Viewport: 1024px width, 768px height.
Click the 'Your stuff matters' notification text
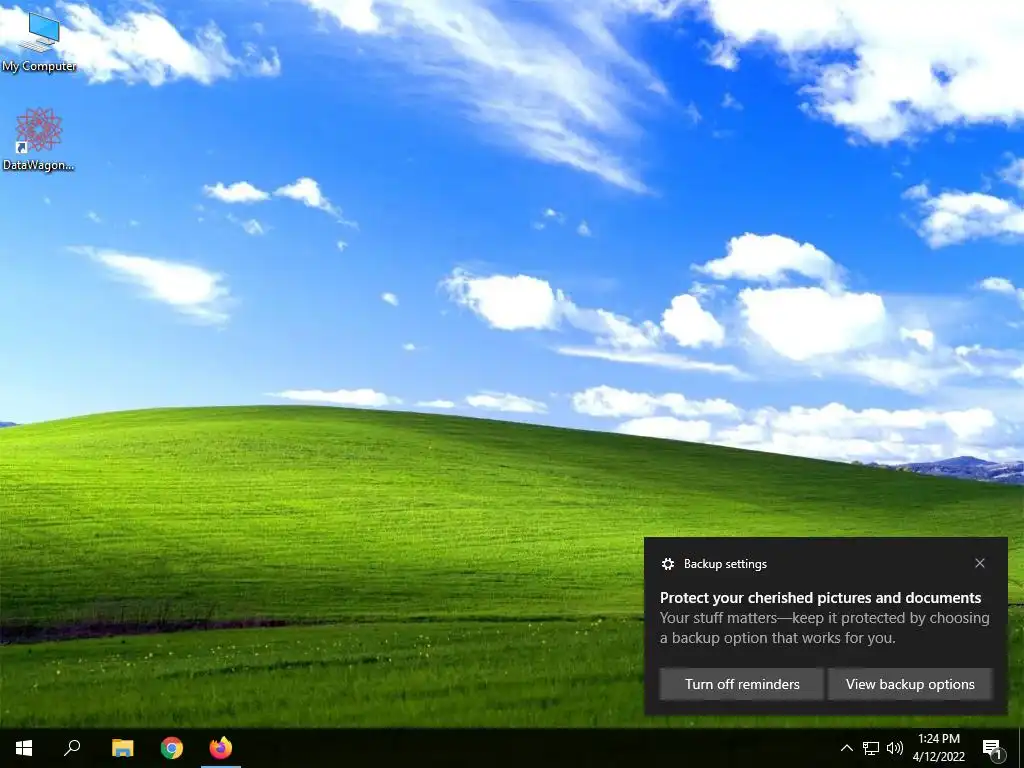(x=824, y=628)
